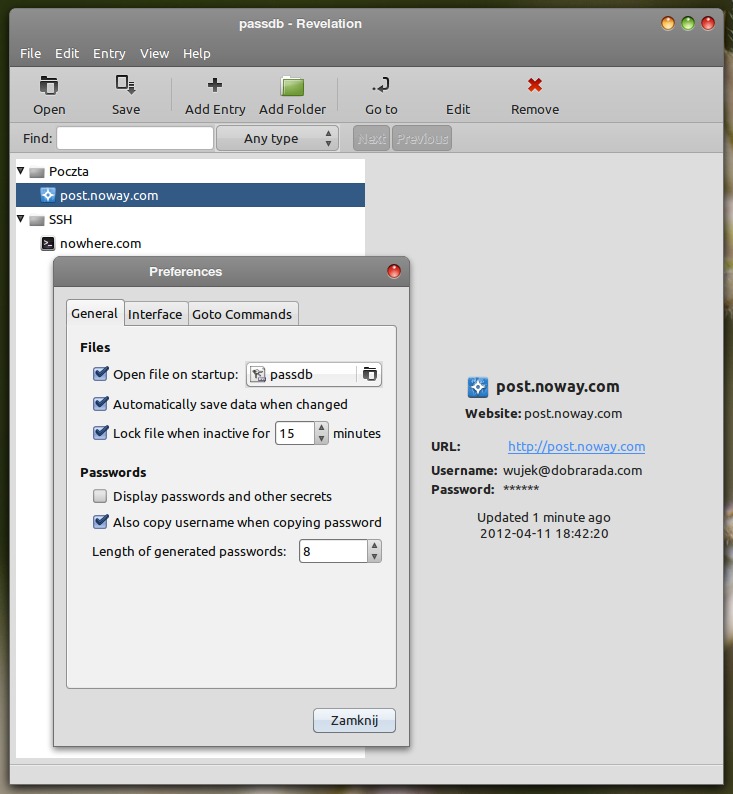Screen dimensions: 733x794
Task: Switch to the Interface tab
Action: 155,314
